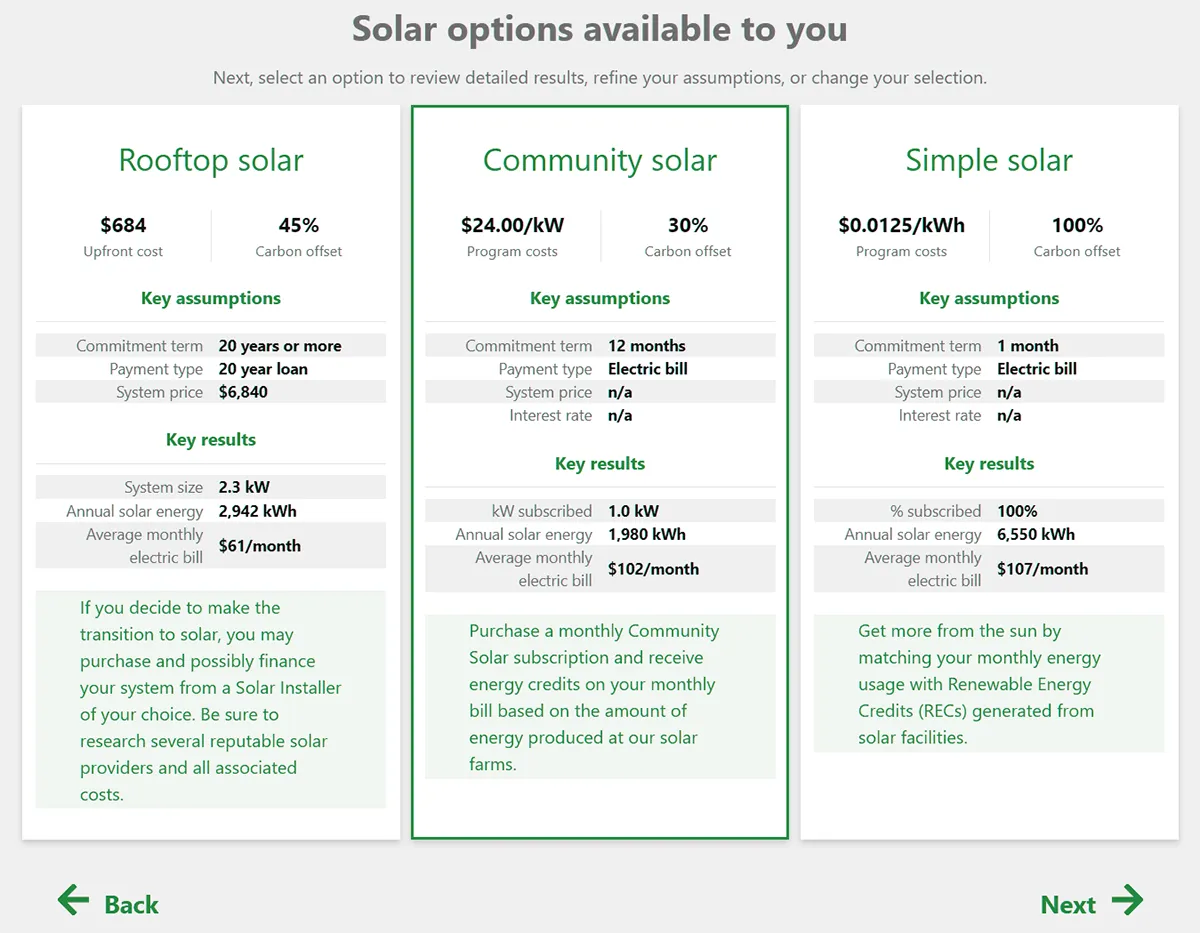Click Community solar $24.00/kW program costs
Screen dimensions: 1200x933
coord(512,226)
